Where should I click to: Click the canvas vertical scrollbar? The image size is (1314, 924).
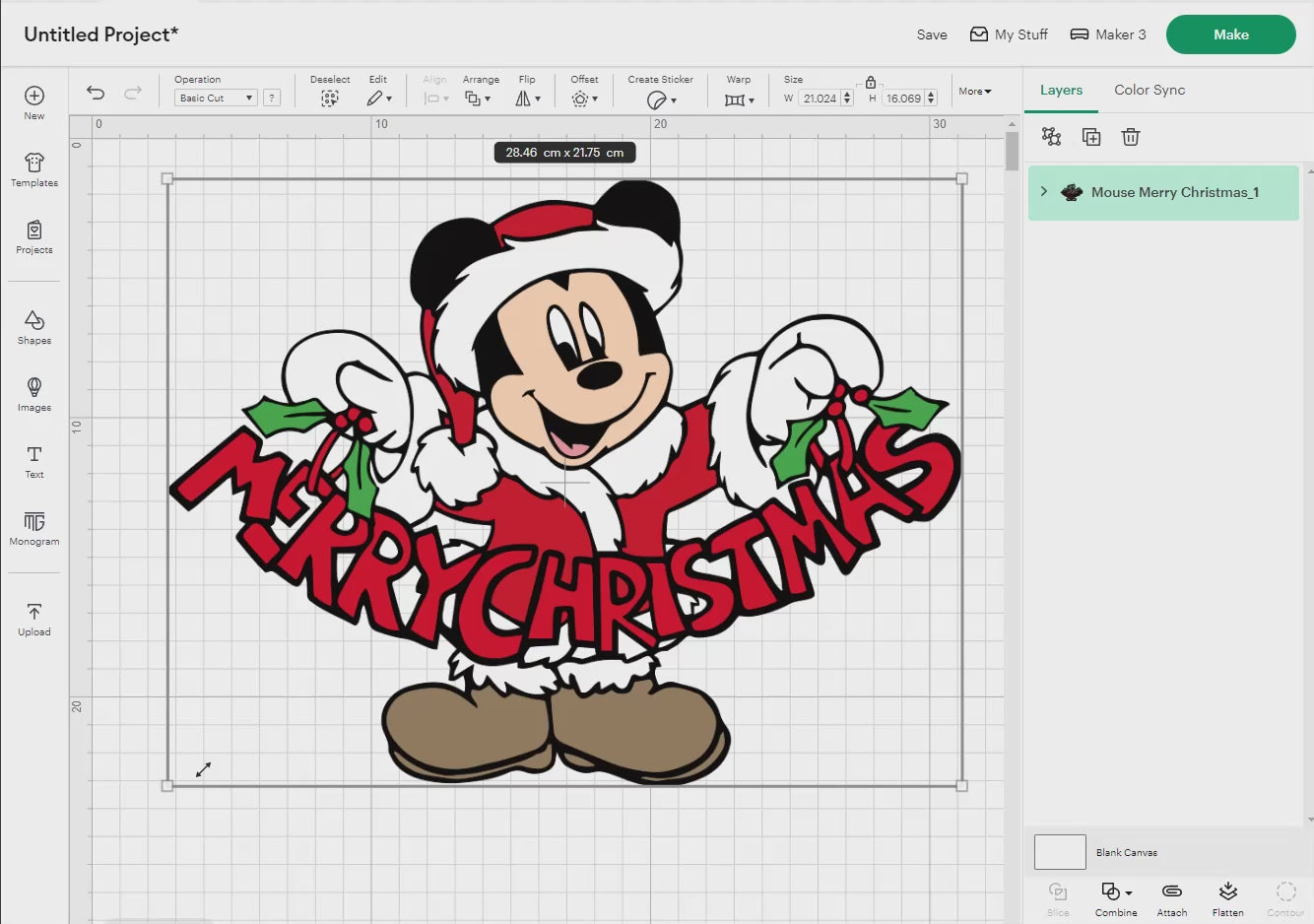(x=1012, y=151)
